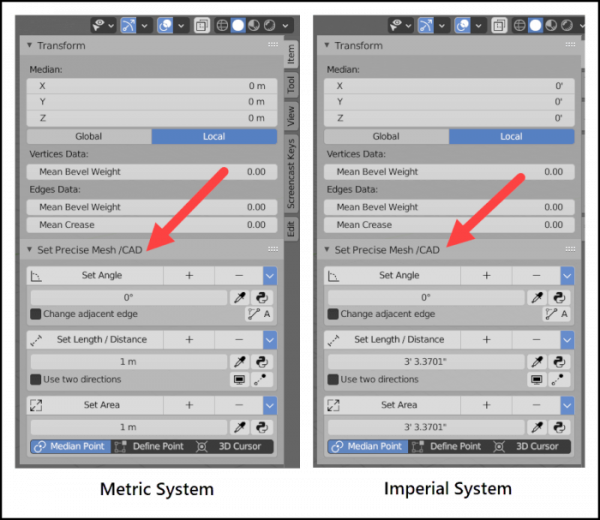Enable Change adjacent edge in metric panel
This screenshot has height=520, width=600.
pos(36,314)
